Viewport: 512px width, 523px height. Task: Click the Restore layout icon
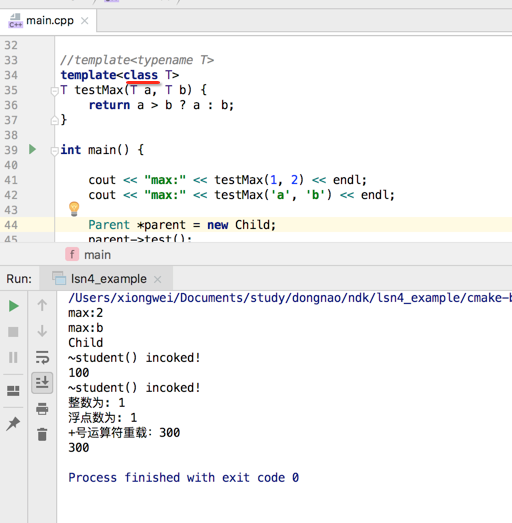coord(13,391)
